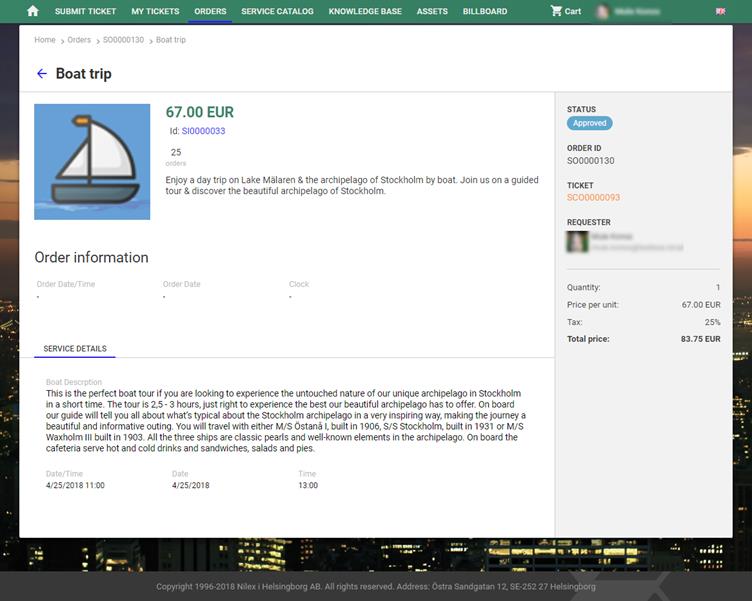Click the Home icon in navbar
The height and width of the screenshot is (601, 752).
coord(33,11)
